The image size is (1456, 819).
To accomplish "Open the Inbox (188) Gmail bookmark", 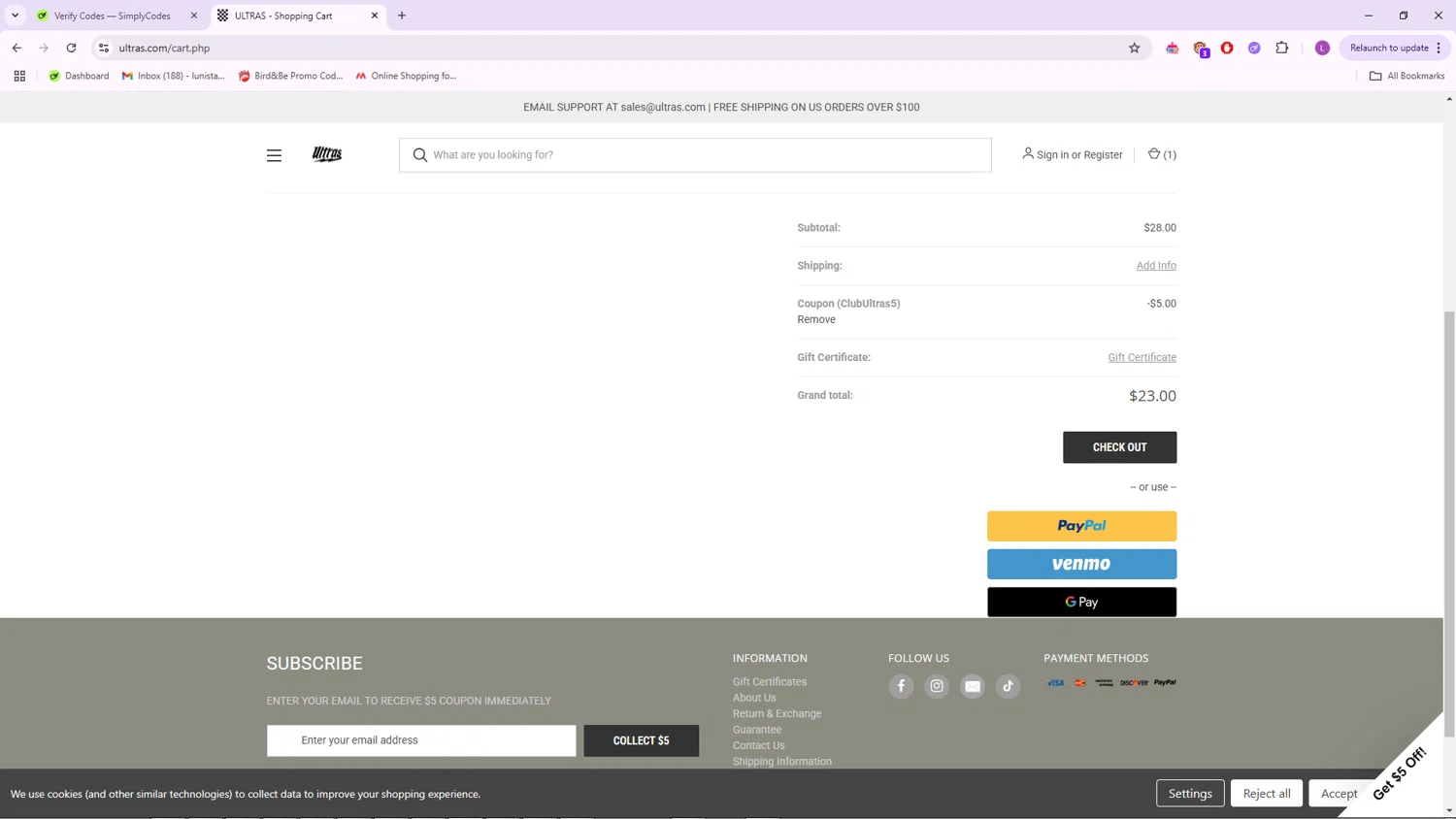I will coord(173,76).
